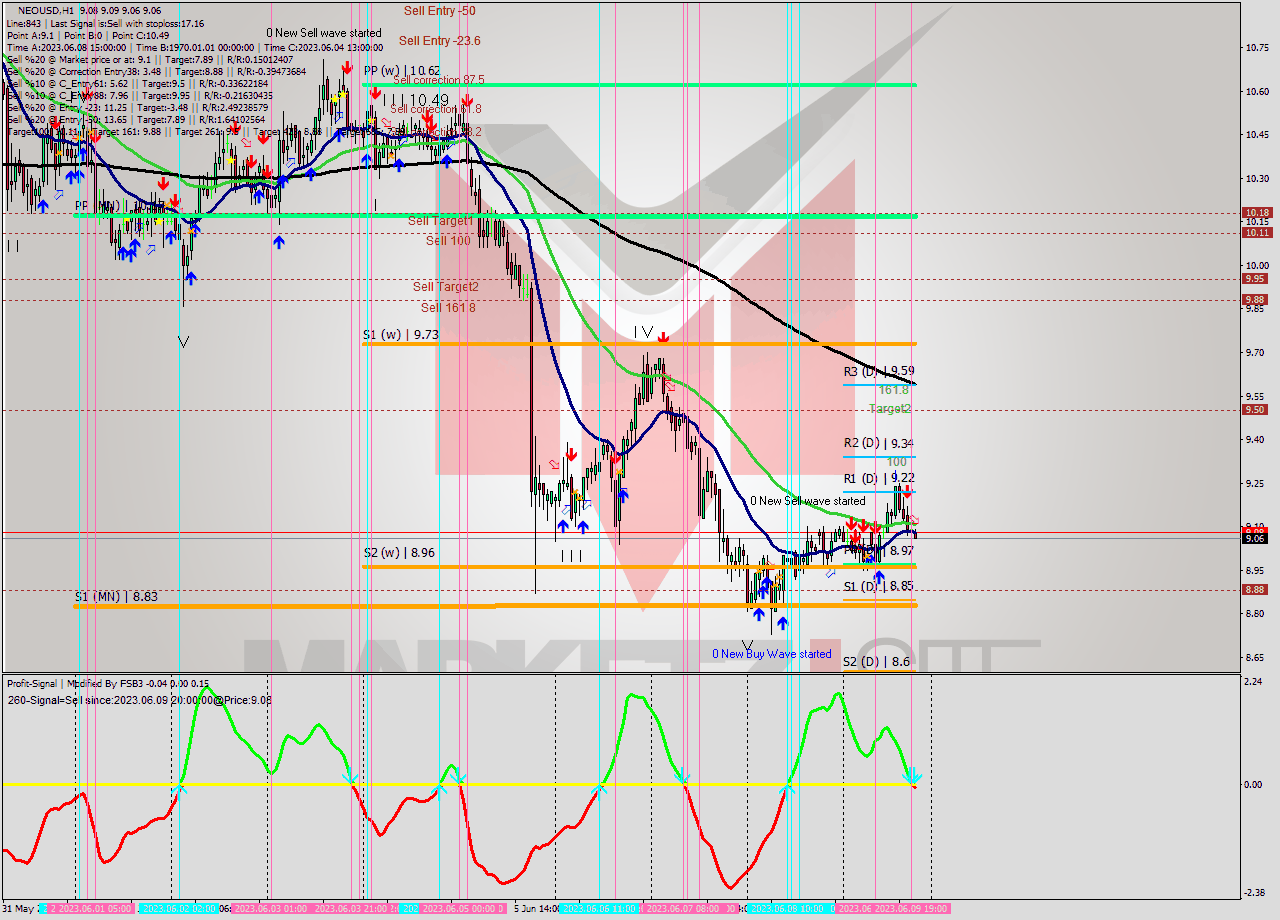Screen dimensions: 1280x920
Task: Click the 9.88 price tag on the axis
Action: [x=1254, y=299]
